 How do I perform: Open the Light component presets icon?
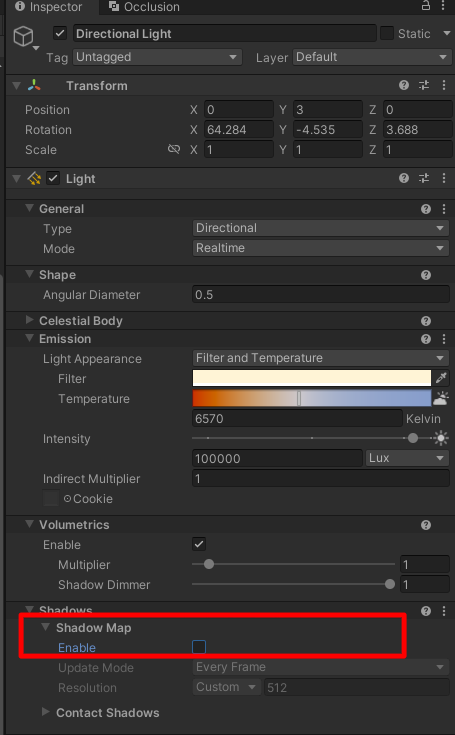(x=424, y=178)
